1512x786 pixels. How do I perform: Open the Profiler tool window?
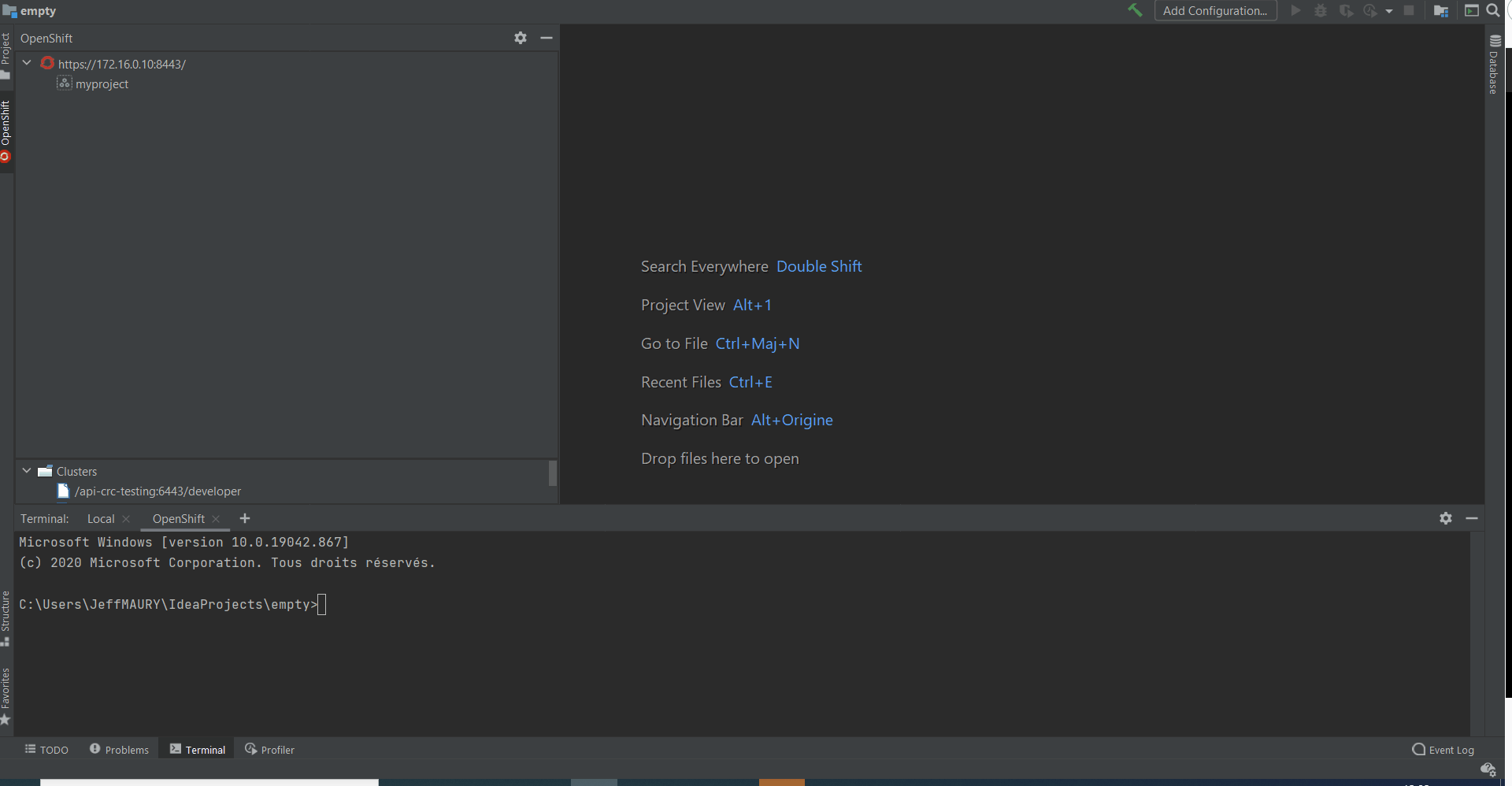coord(269,750)
